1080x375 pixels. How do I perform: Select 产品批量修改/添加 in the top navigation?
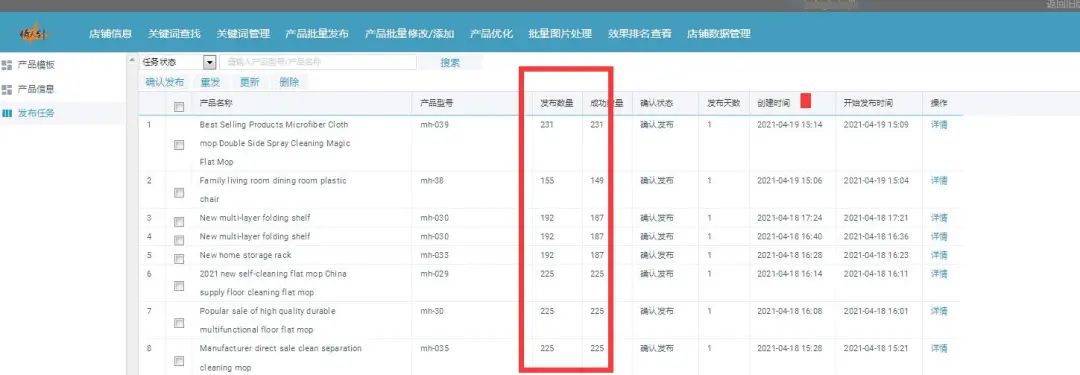[409, 33]
